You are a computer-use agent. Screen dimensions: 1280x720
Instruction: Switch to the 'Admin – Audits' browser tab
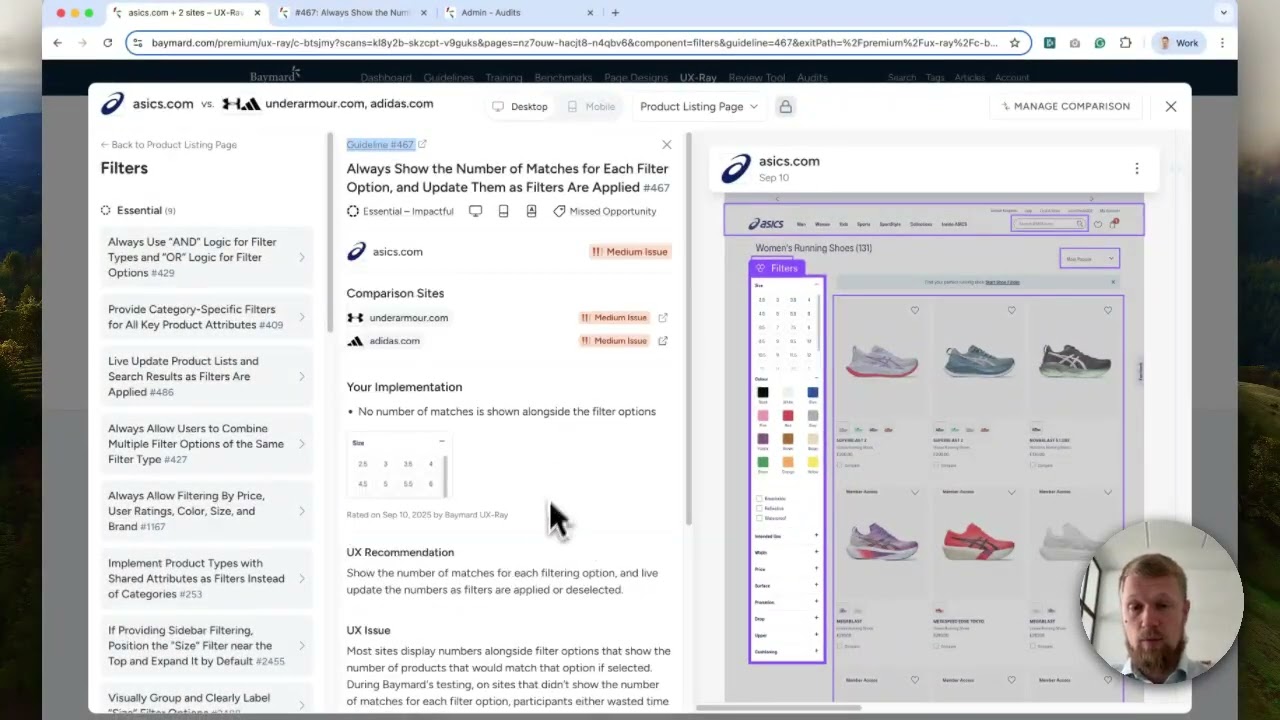[518, 13]
